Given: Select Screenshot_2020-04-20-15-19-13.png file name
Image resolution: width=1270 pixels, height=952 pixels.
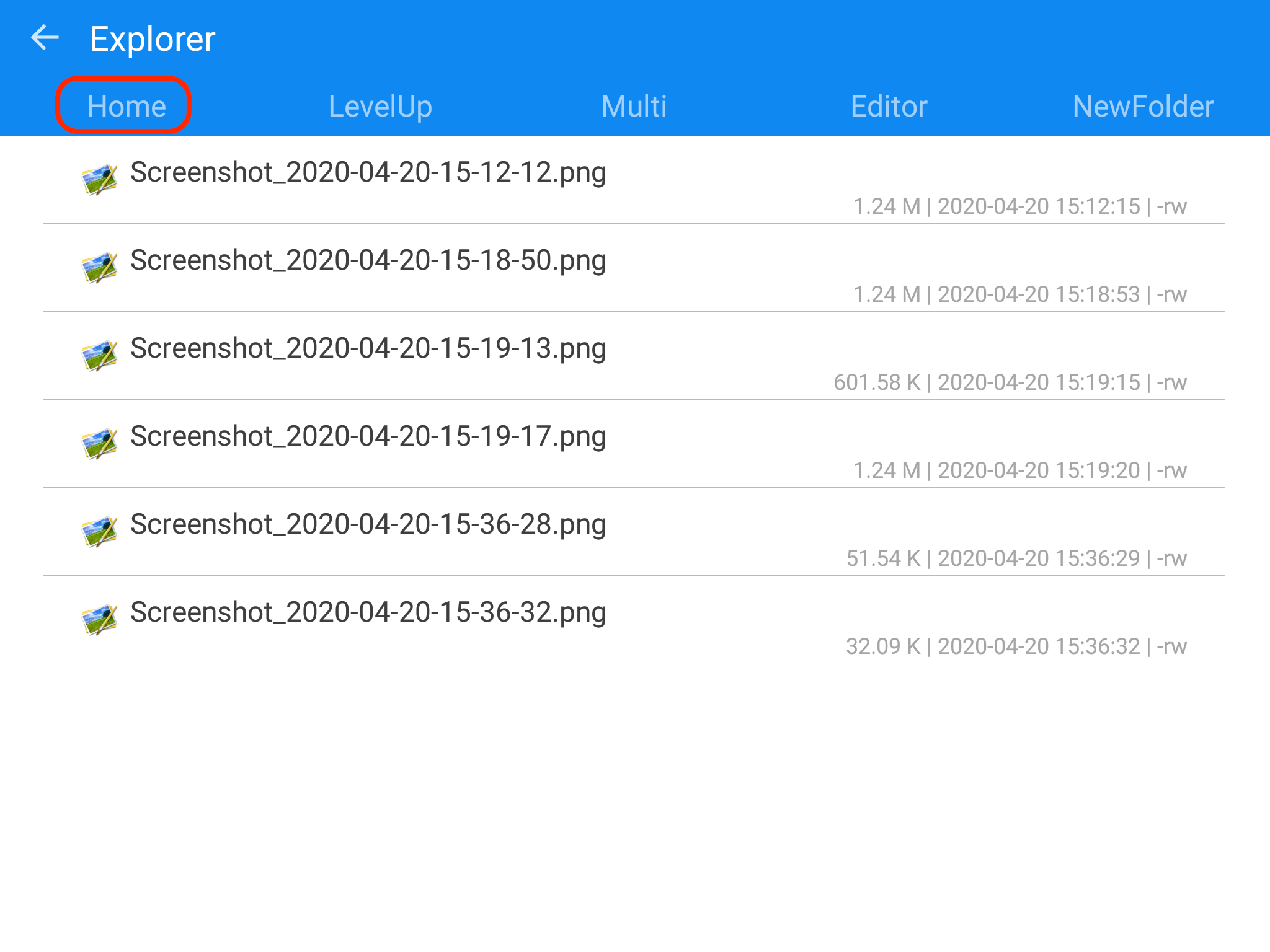Looking at the screenshot, I should [x=368, y=348].
